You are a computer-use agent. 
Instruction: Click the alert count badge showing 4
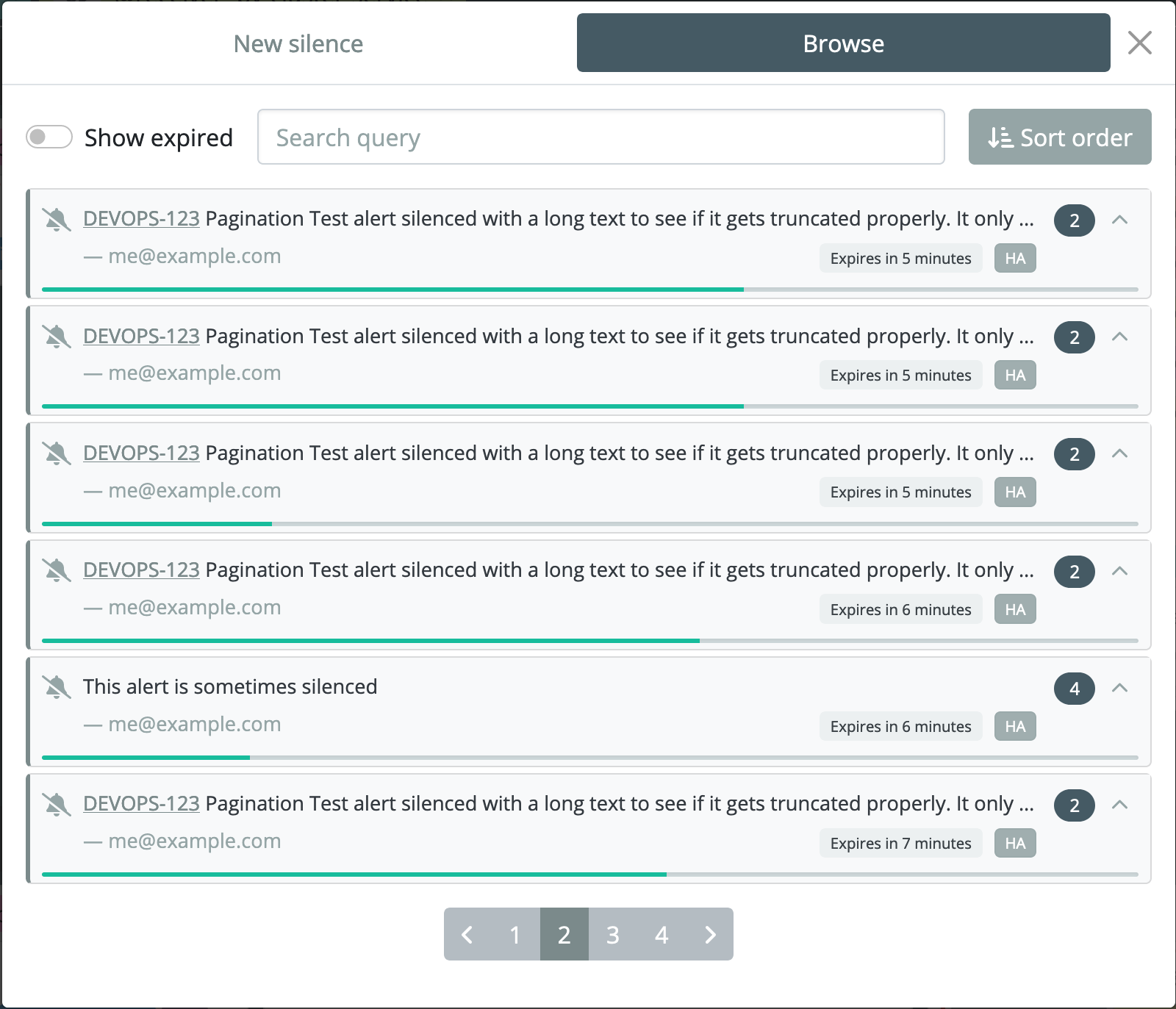pos(1074,689)
